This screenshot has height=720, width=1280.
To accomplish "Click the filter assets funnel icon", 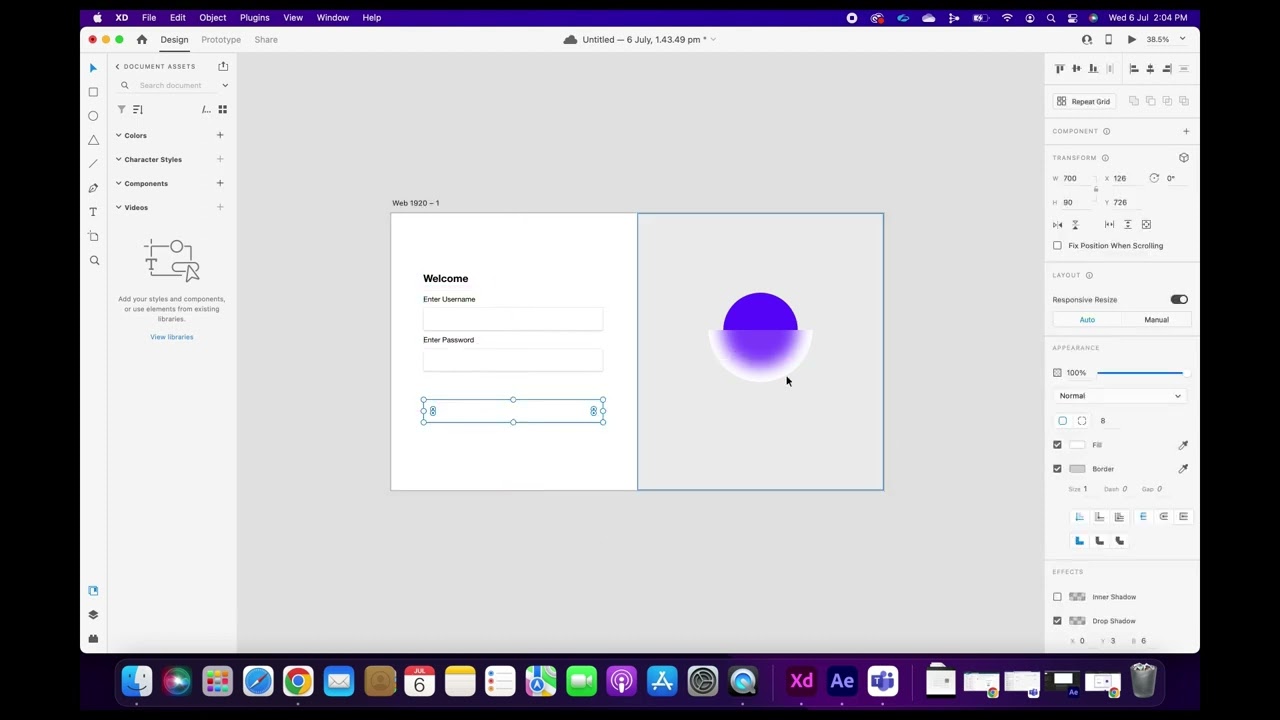I will 122,109.
